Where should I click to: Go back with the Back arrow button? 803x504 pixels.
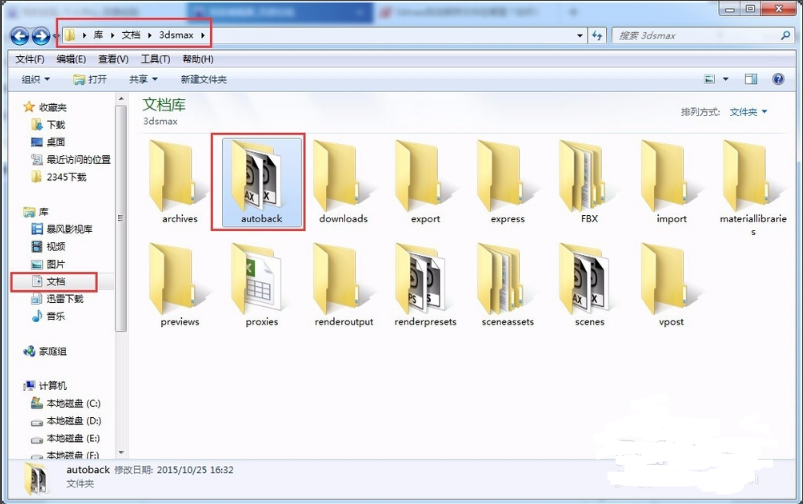click(19, 36)
